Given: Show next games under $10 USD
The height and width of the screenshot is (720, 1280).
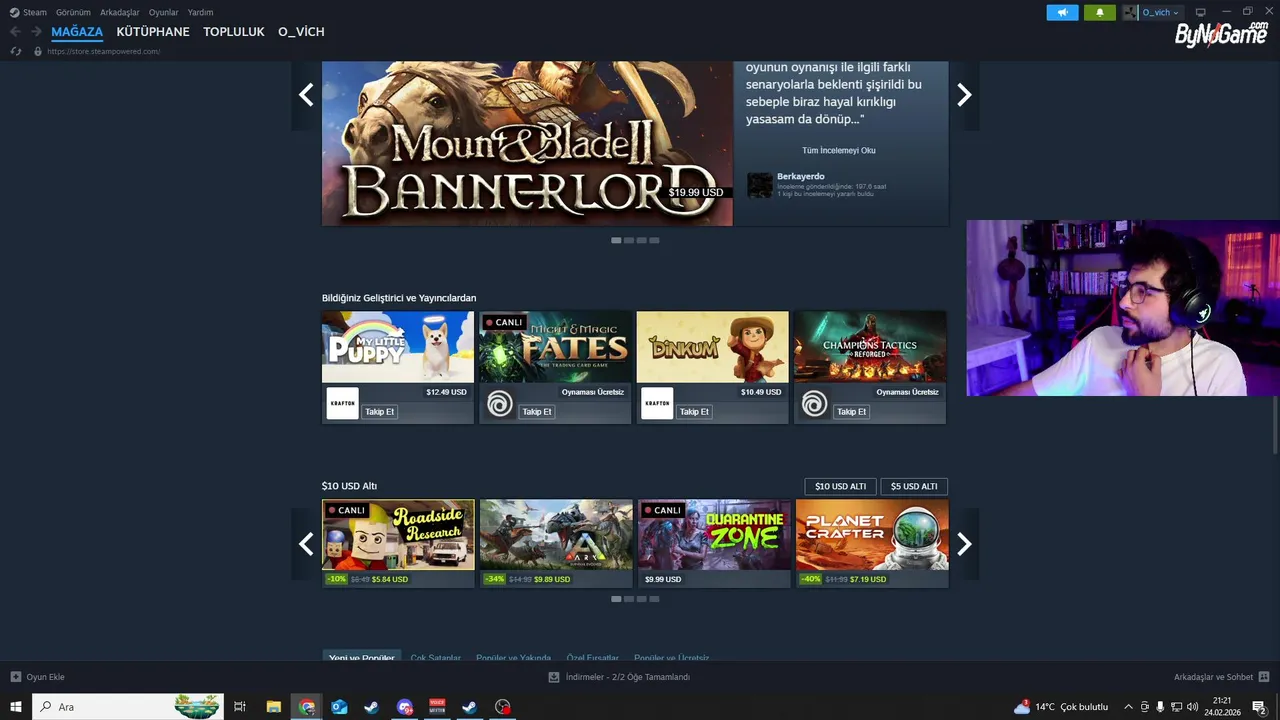Looking at the screenshot, I should (964, 544).
